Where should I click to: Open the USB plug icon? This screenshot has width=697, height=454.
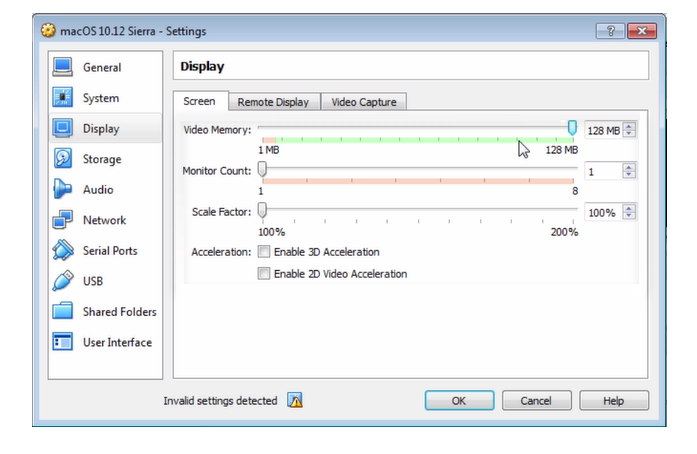point(62,281)
